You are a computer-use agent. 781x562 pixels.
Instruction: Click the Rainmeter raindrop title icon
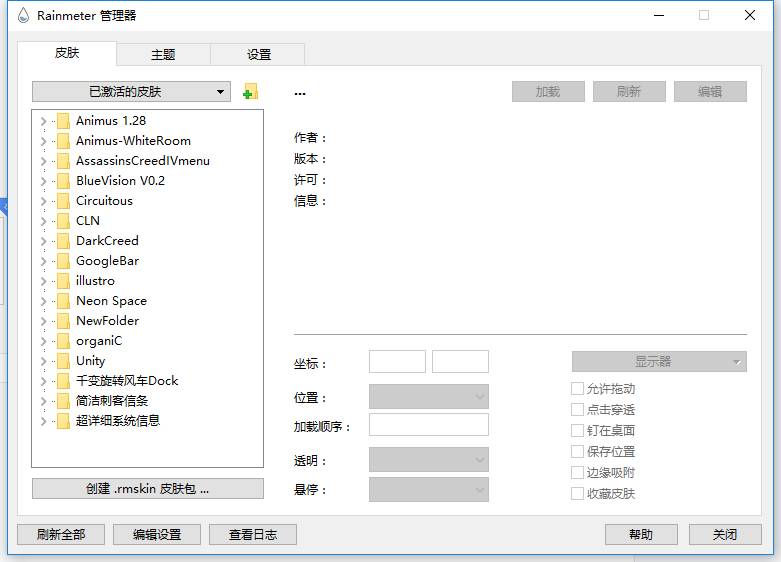coord(23,15)
